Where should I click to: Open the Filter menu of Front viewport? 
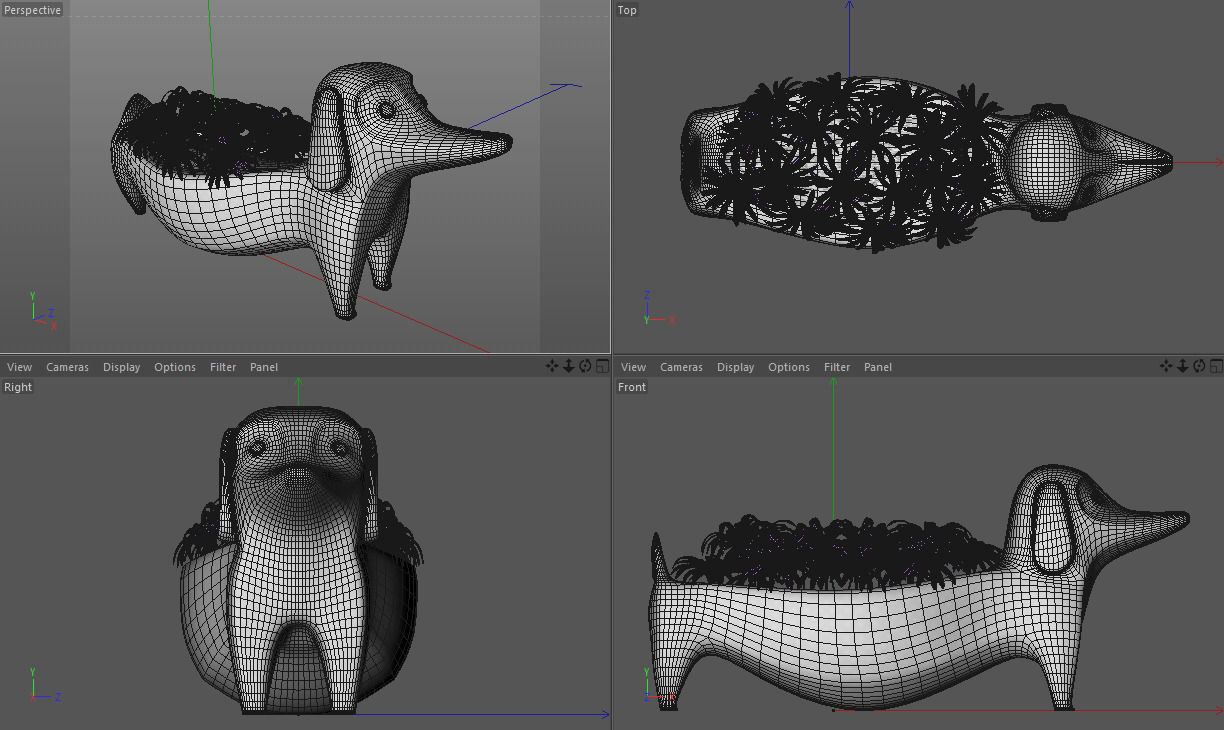837,367
